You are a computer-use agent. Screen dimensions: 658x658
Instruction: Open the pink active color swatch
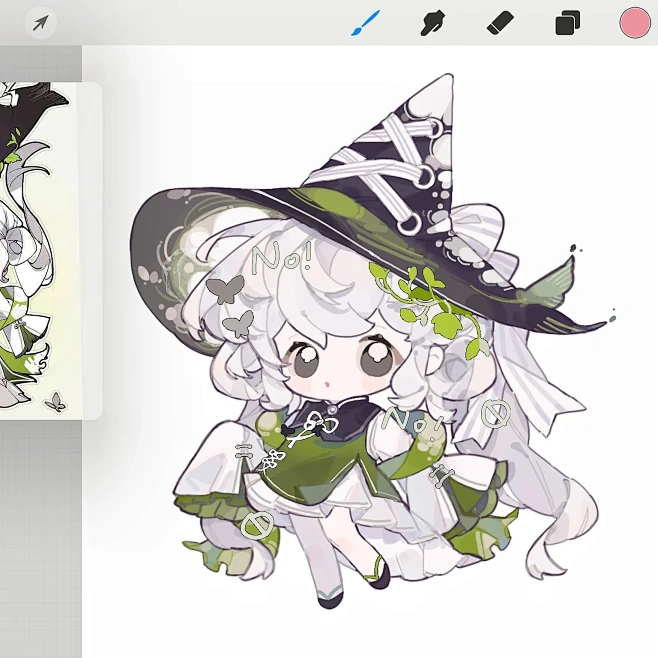[x=635, y=23]
